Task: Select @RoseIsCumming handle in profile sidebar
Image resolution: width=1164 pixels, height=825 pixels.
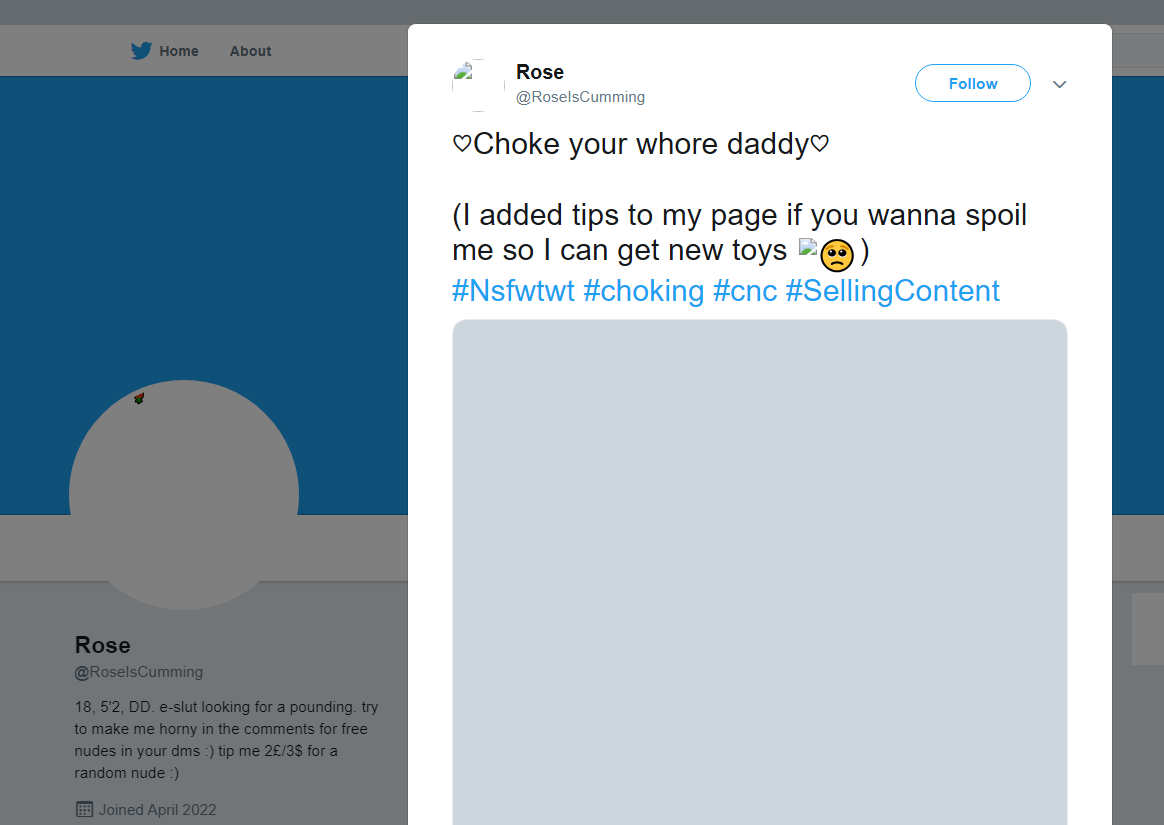Action: click(139, 672)
